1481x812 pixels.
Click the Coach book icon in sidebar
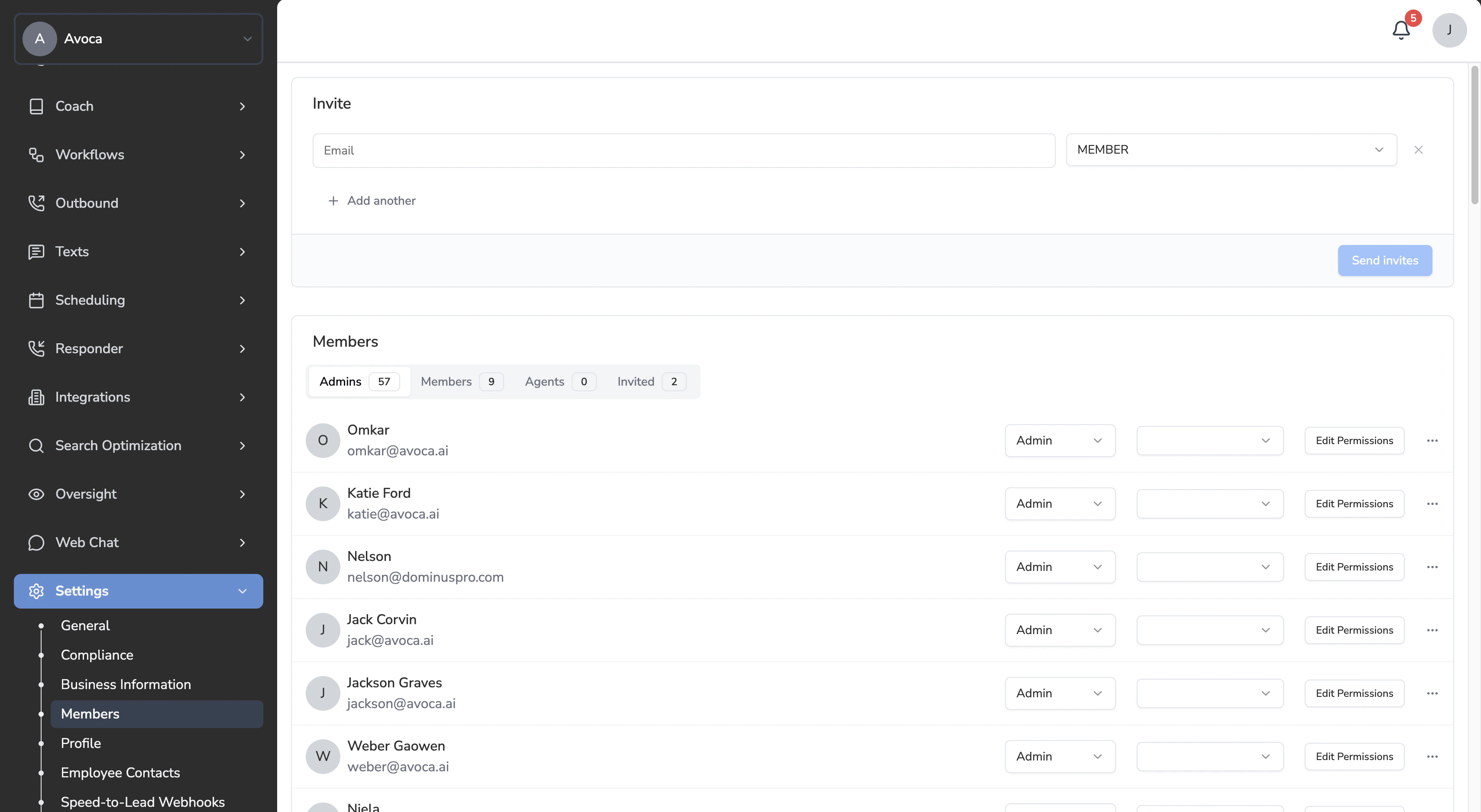[36, 106]
